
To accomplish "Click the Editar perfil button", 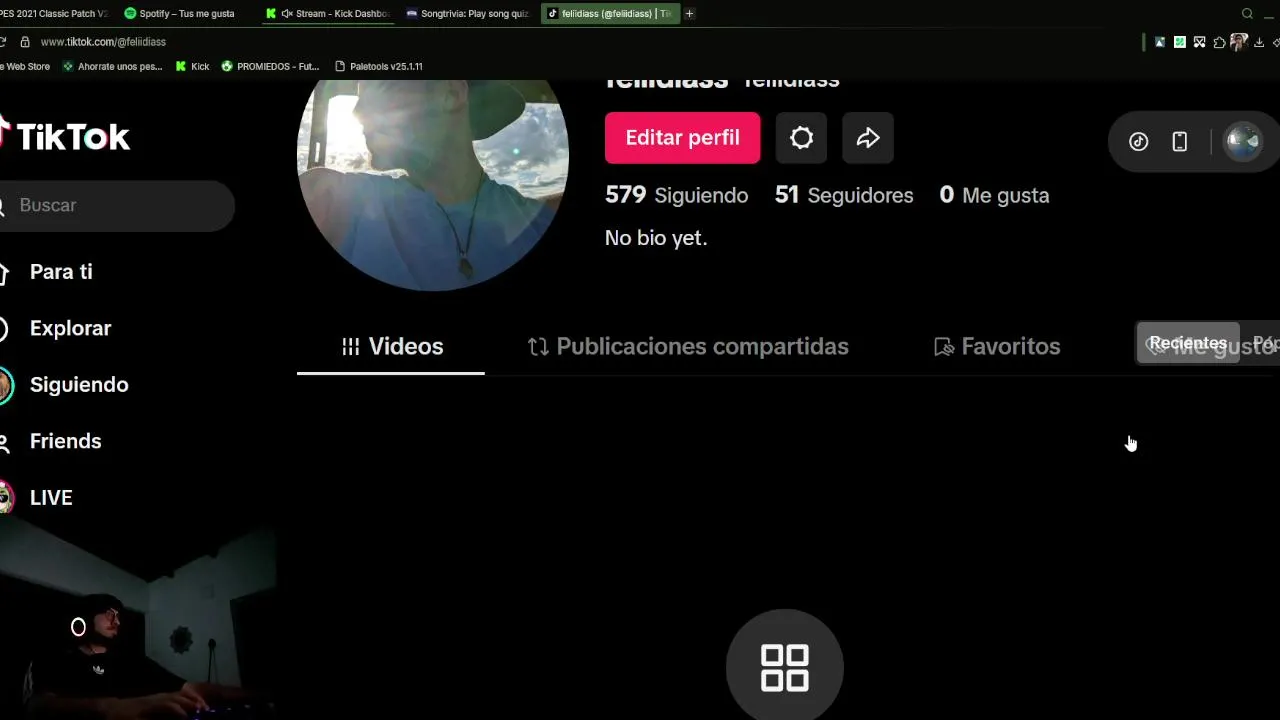I will [x=682, y=138].
